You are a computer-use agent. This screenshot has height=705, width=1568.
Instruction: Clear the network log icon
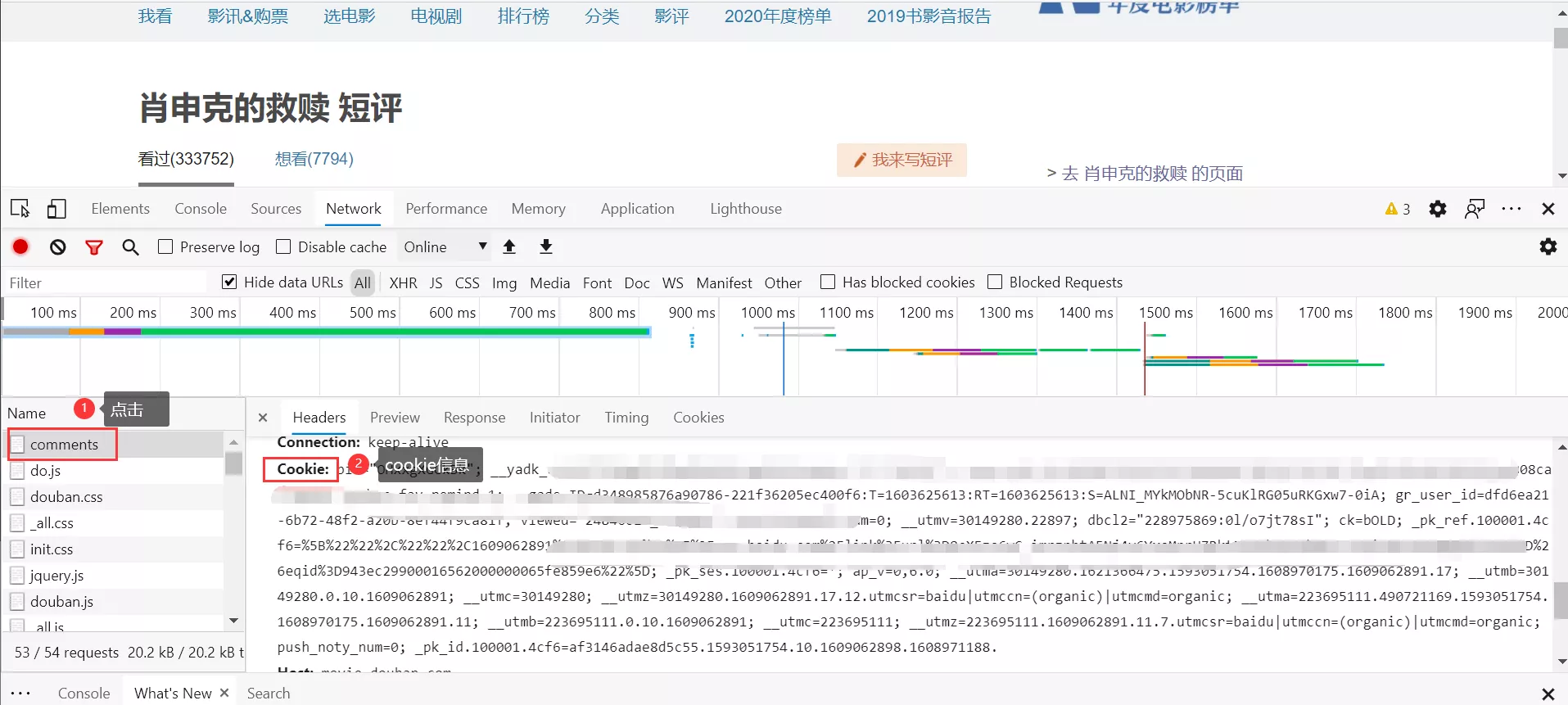pyautogui.click(x=57, y=246)
